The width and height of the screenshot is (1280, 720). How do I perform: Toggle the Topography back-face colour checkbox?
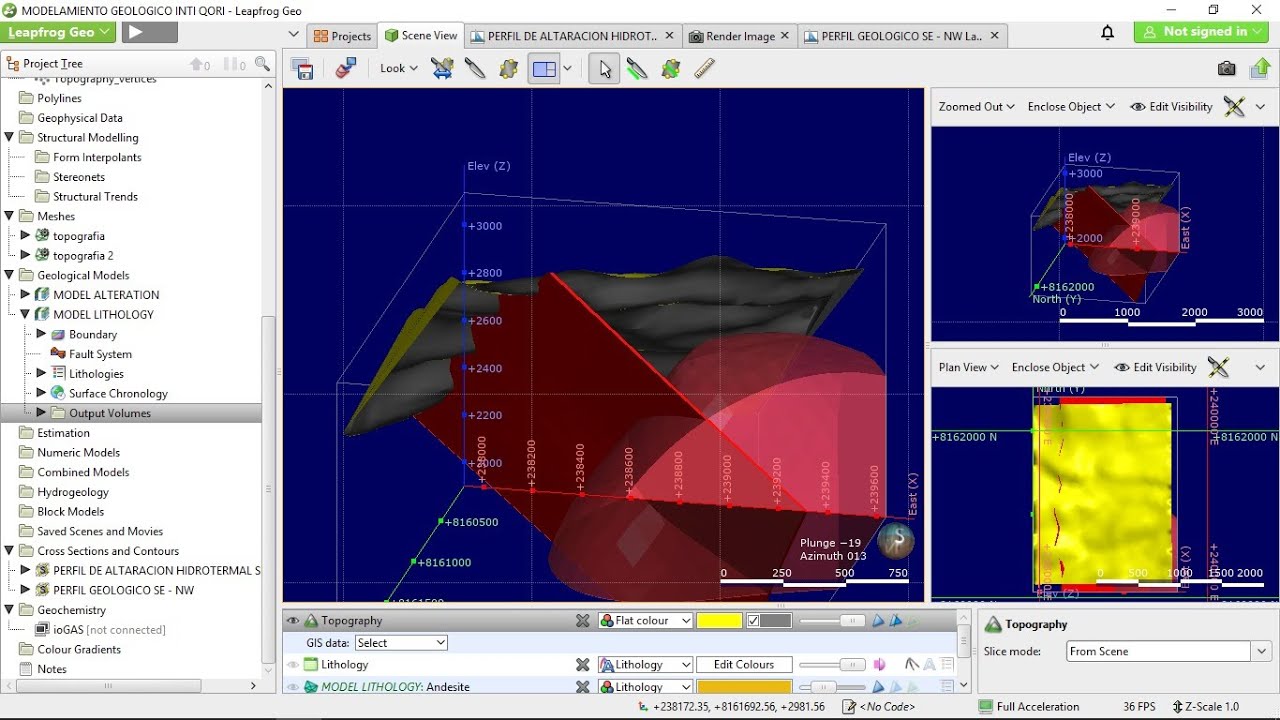click(753, 621)
